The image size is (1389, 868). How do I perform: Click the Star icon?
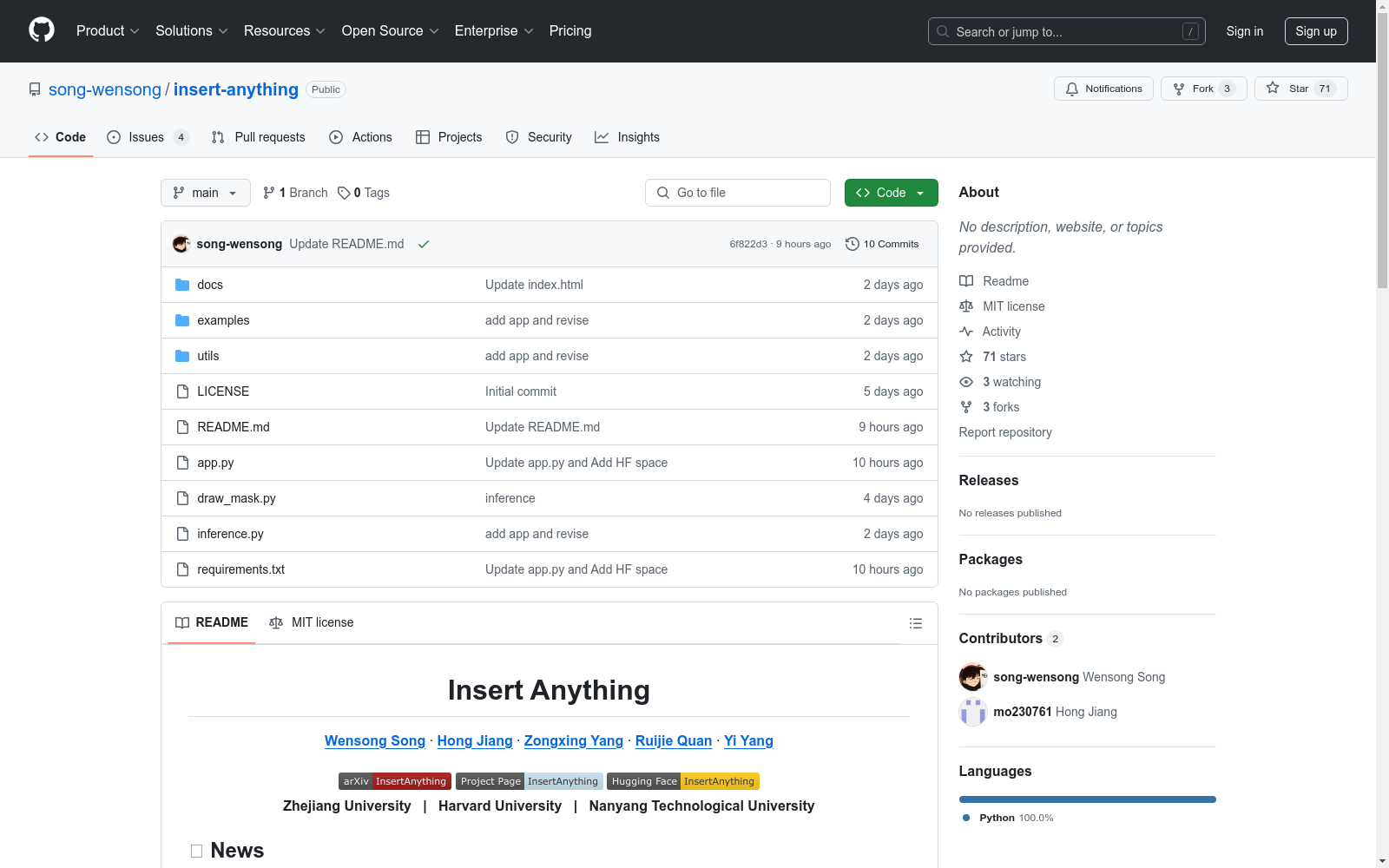pos(1273,88)
